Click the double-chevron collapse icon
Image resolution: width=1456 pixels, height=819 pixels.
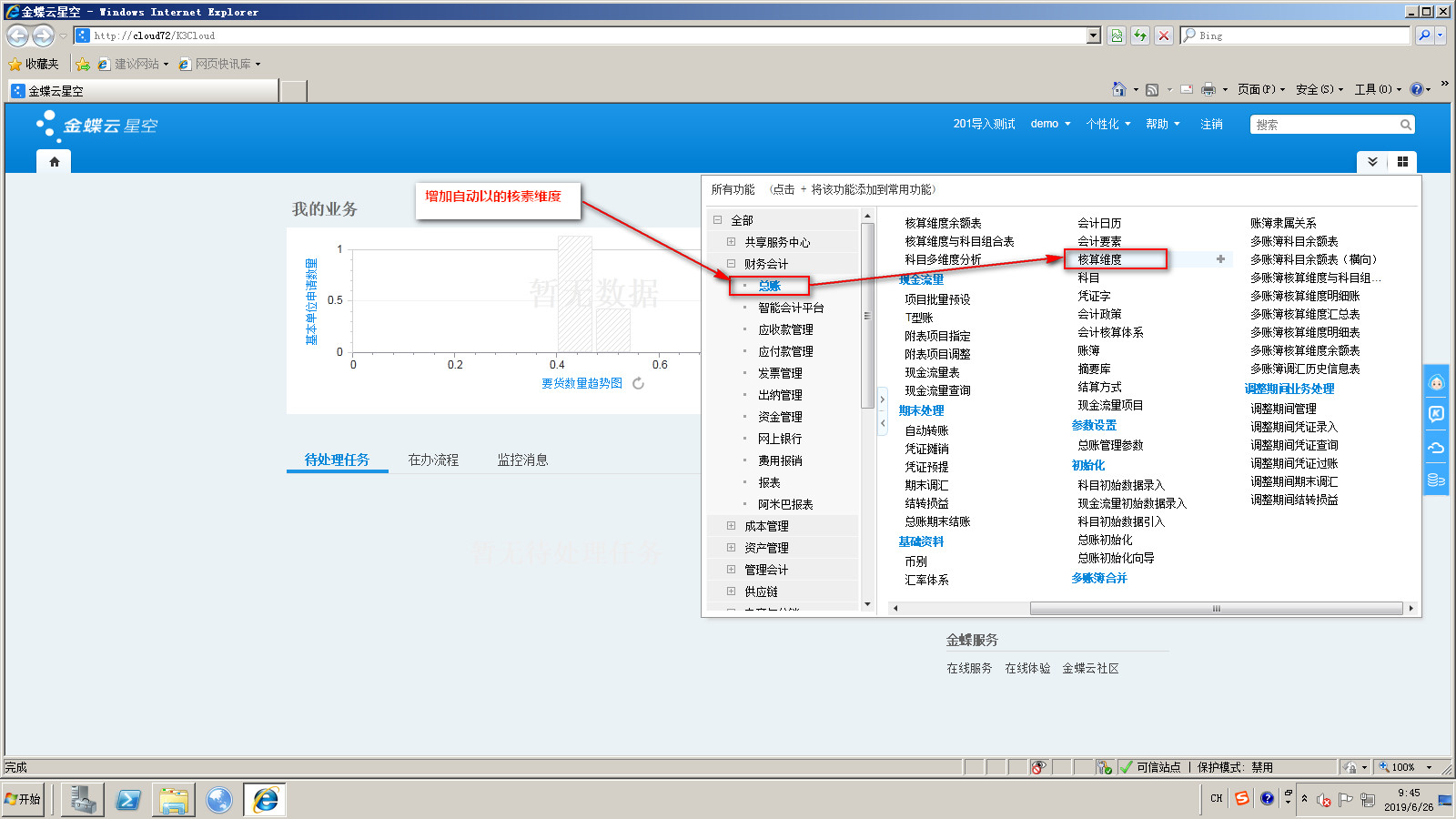1372,162
